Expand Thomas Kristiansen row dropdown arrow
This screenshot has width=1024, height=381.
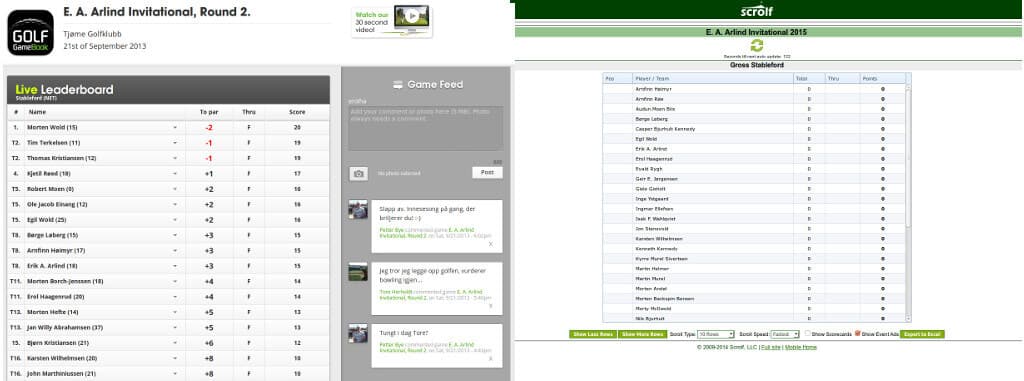[x=175, y=158]
